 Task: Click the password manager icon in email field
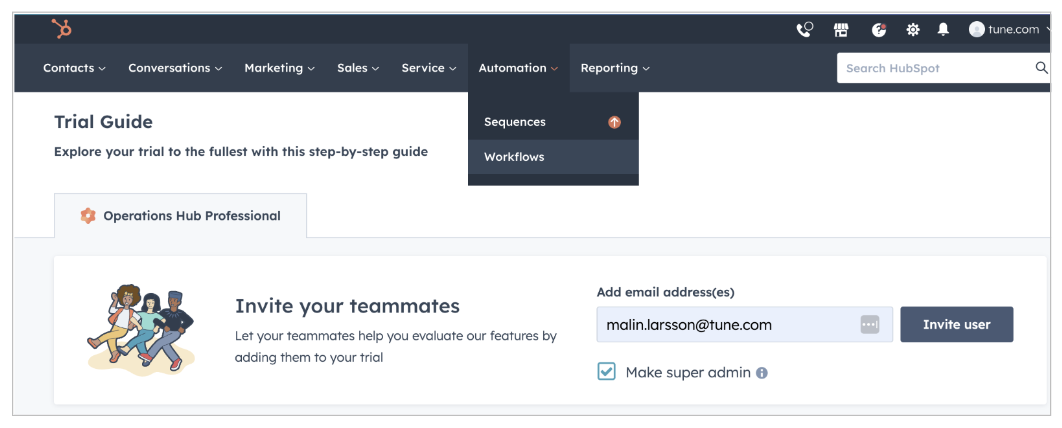870,324
